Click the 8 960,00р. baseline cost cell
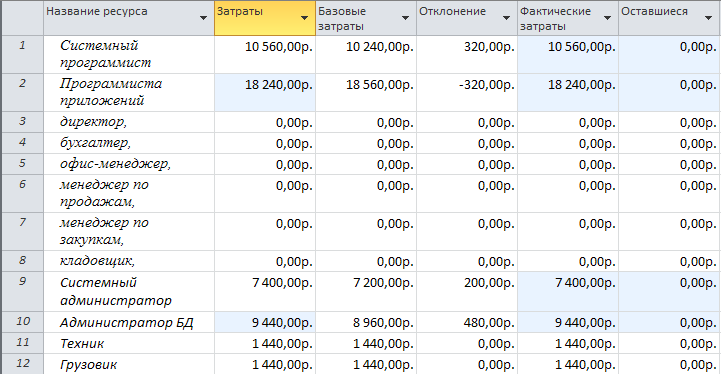Screen dimensions: 721x374 pos(366,322)
